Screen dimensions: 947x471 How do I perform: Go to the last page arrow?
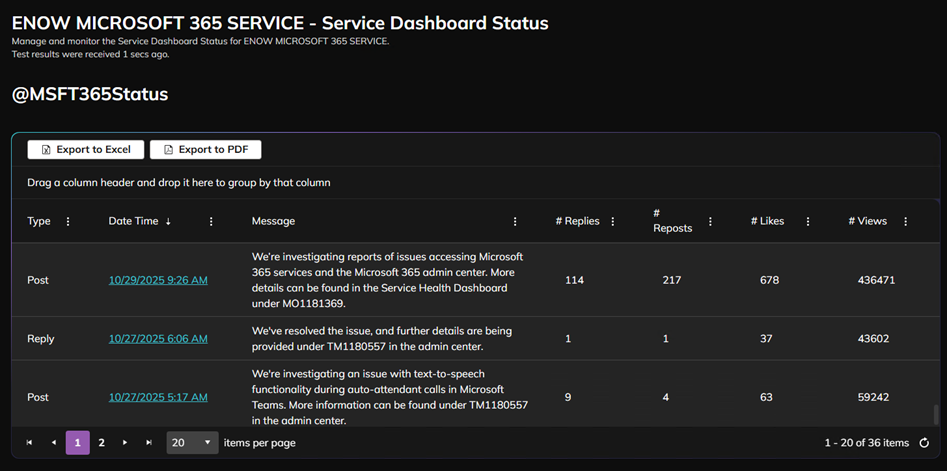tap(149, 443)
